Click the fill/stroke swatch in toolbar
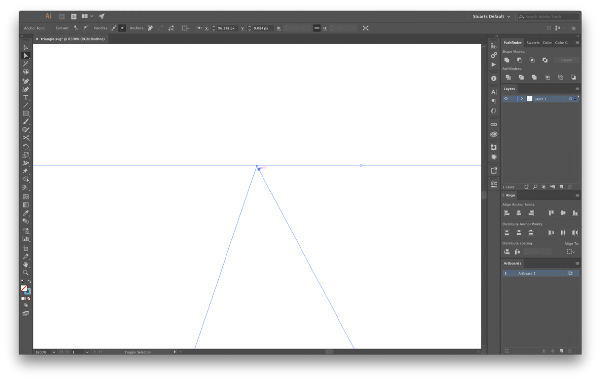 [x=25, y=289]
